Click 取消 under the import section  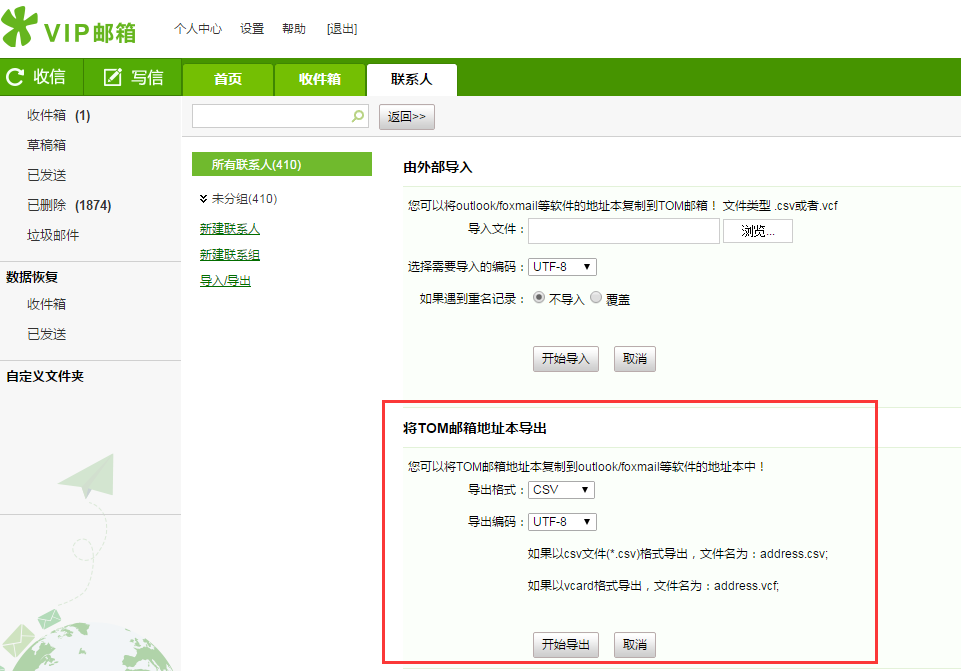tap(635, 358)
